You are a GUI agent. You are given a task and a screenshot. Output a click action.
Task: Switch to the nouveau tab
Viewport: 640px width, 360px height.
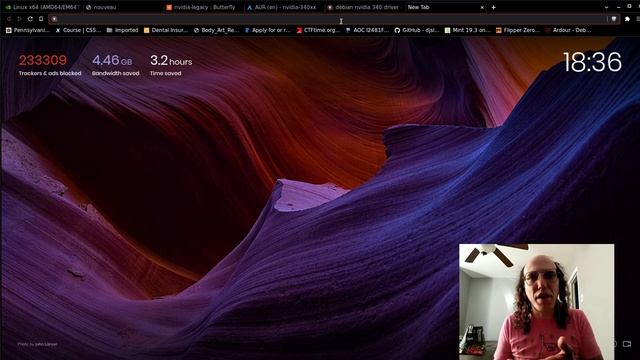(122, 7)
